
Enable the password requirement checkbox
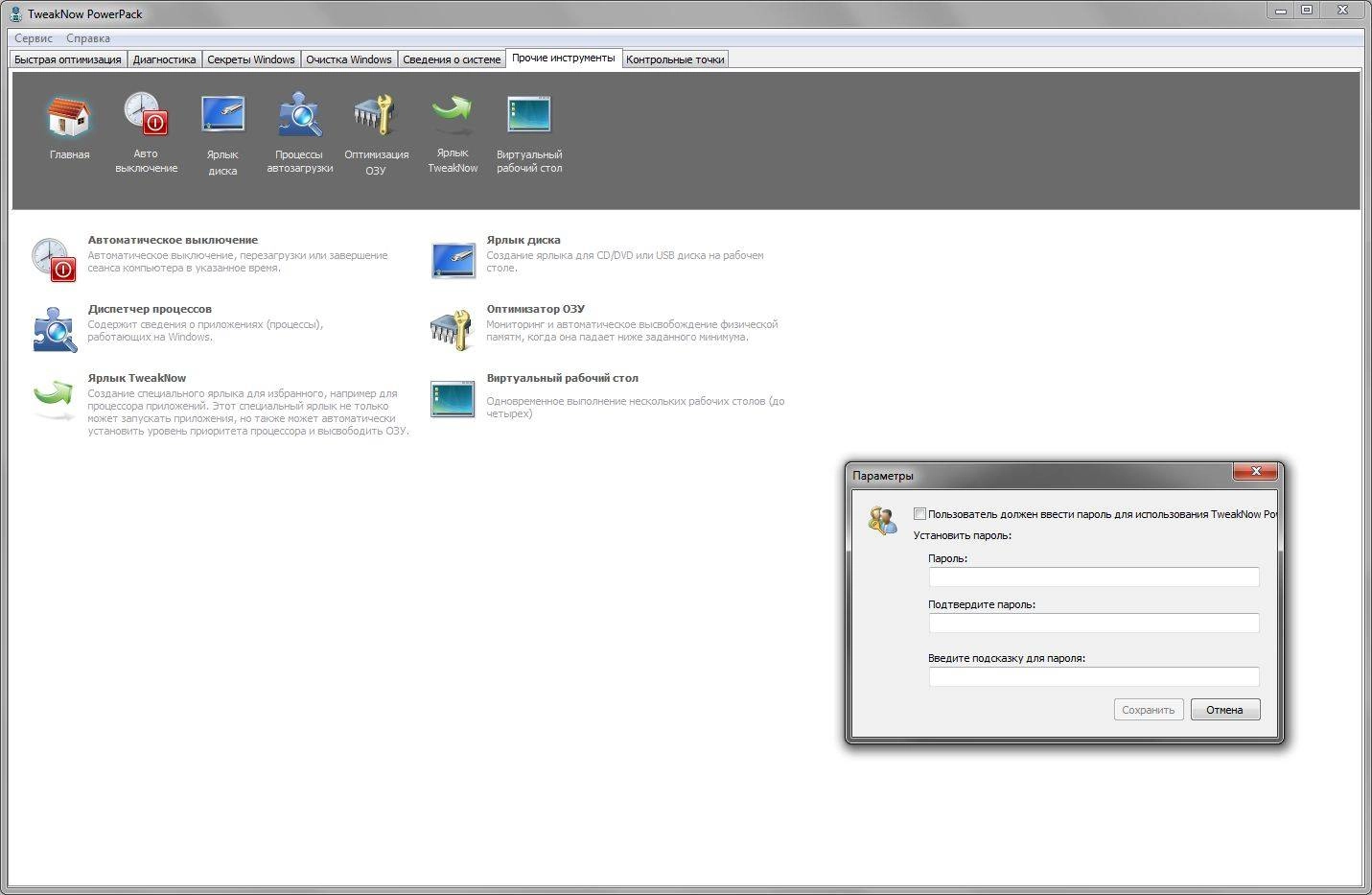(x=919, y=514)
